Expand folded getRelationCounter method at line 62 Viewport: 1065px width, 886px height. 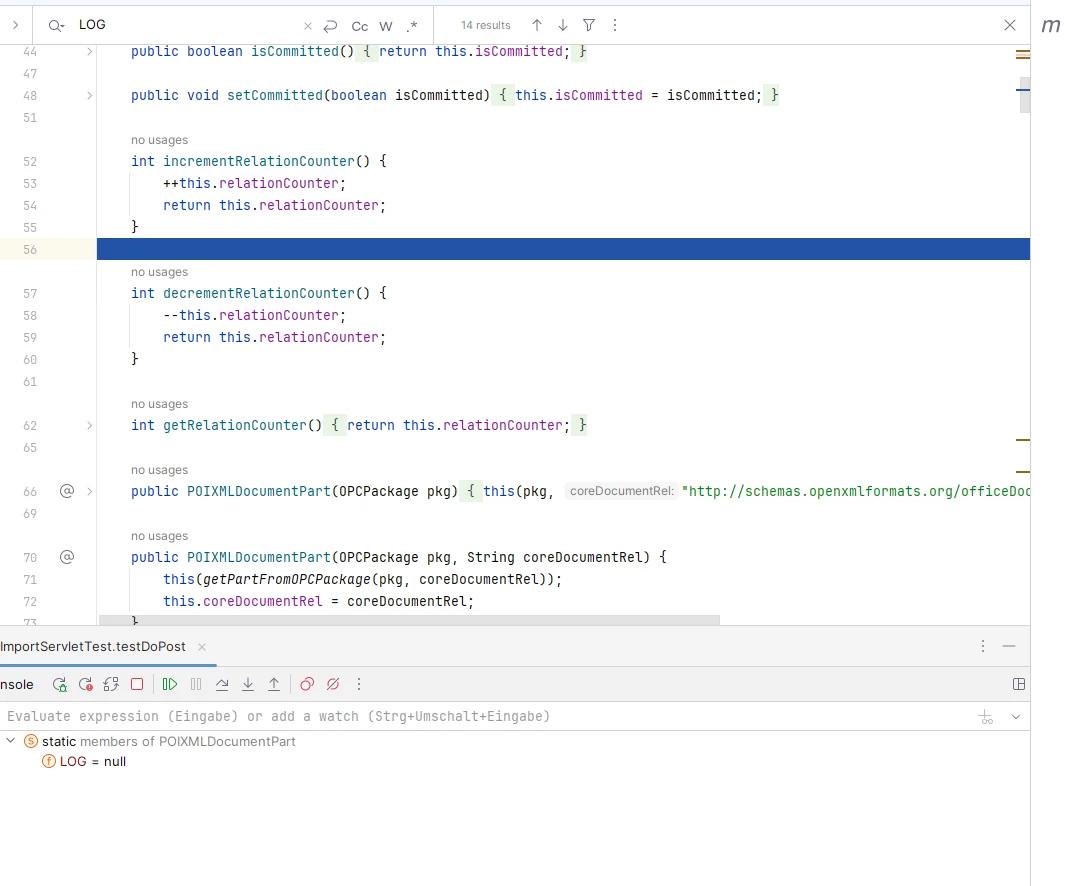click(x=90, y=426)
